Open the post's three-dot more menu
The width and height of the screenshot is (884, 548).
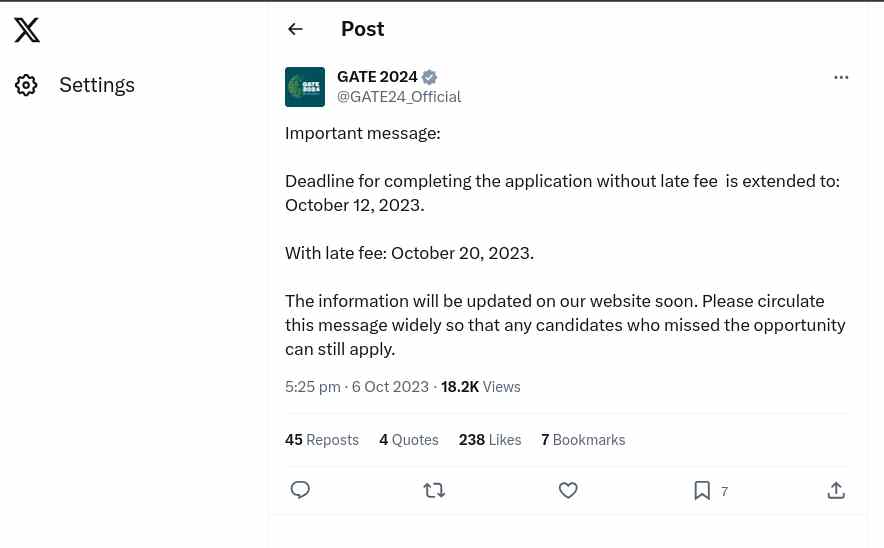pyautogui.click(x=841, y=77)
